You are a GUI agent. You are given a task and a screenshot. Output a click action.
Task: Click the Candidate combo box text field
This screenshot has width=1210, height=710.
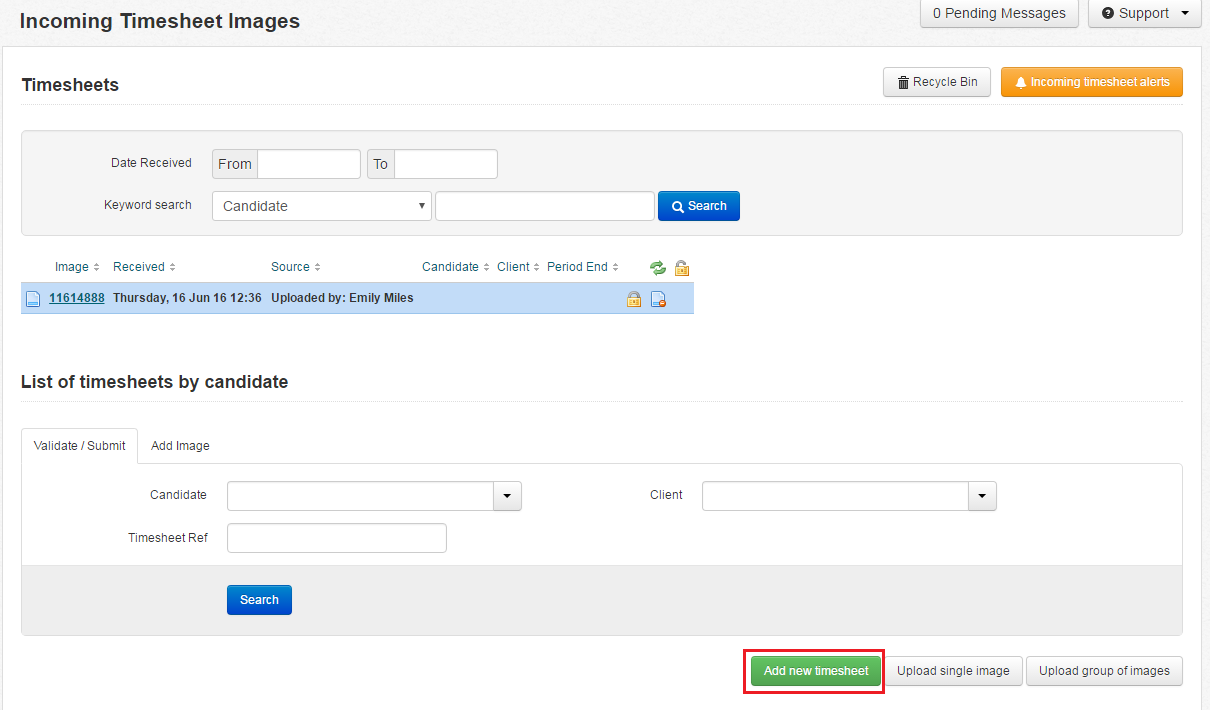point(360,496)
